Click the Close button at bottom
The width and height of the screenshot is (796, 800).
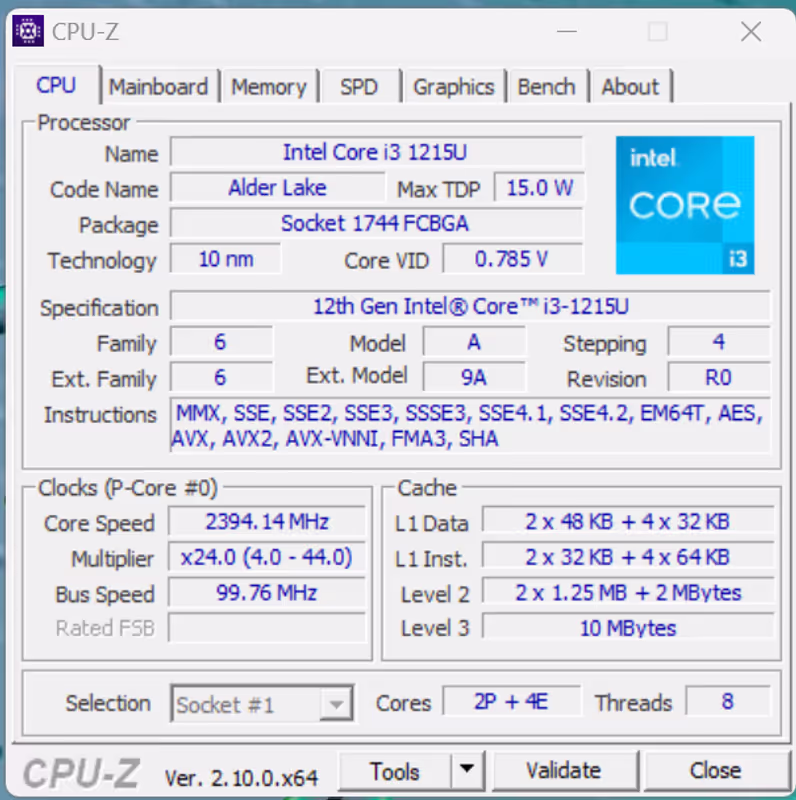pos(715,771)
